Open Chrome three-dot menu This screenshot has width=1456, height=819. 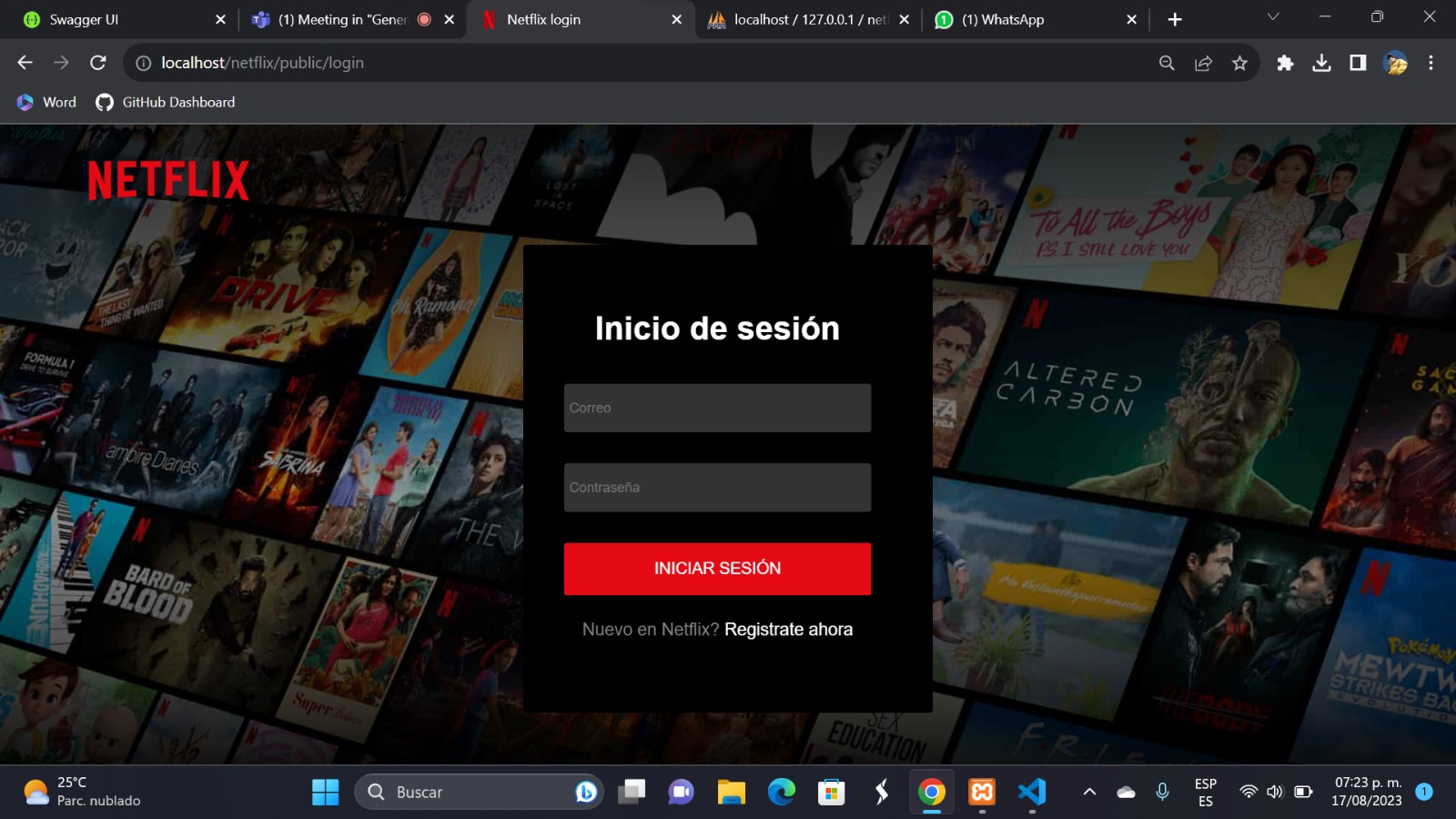[x=1431, y=63]
